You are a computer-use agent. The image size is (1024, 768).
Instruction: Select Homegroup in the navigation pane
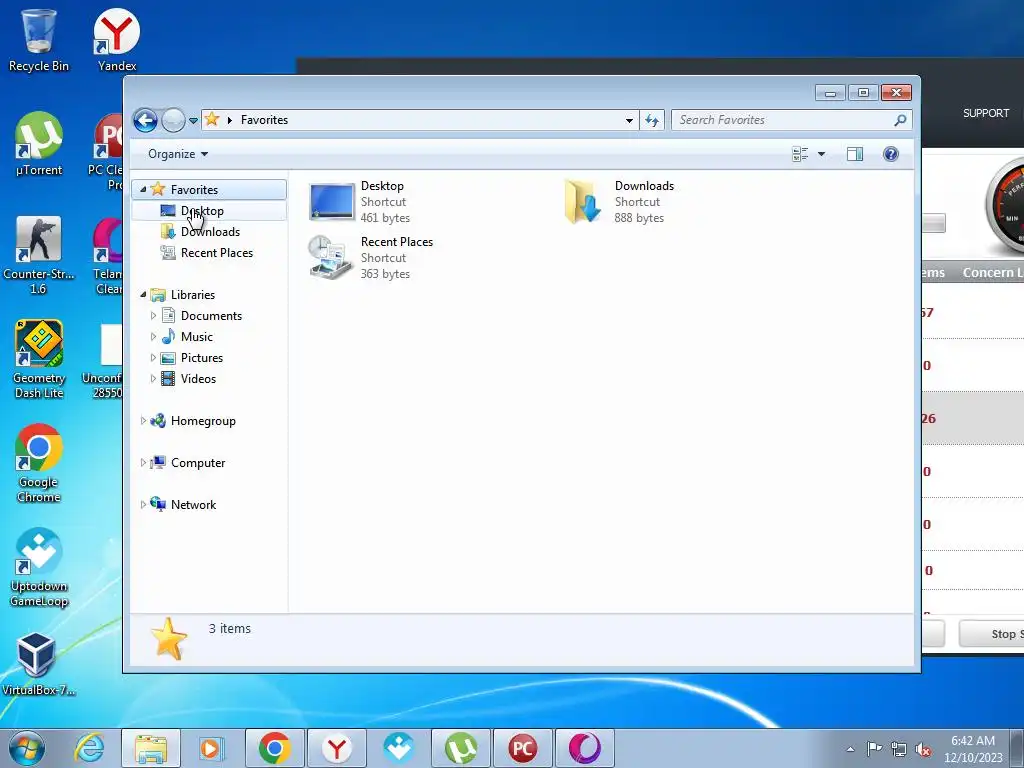[203, 421]
